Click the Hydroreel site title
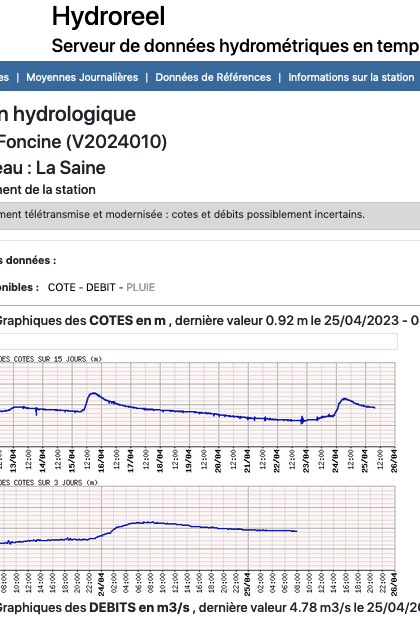The height and width of the screenshot is (620, 420). click(108, 17)
